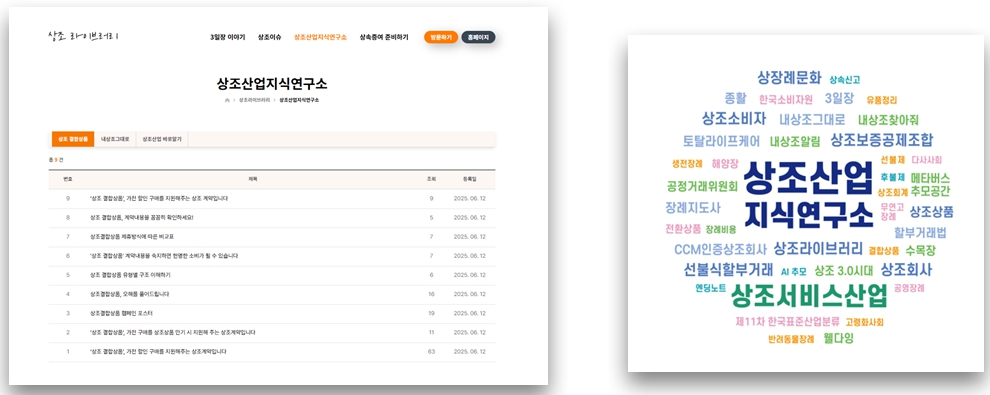This screenshot has height=395, width=990.
Task: Click 장례지도사 in the word cloud
Action: 693,207
